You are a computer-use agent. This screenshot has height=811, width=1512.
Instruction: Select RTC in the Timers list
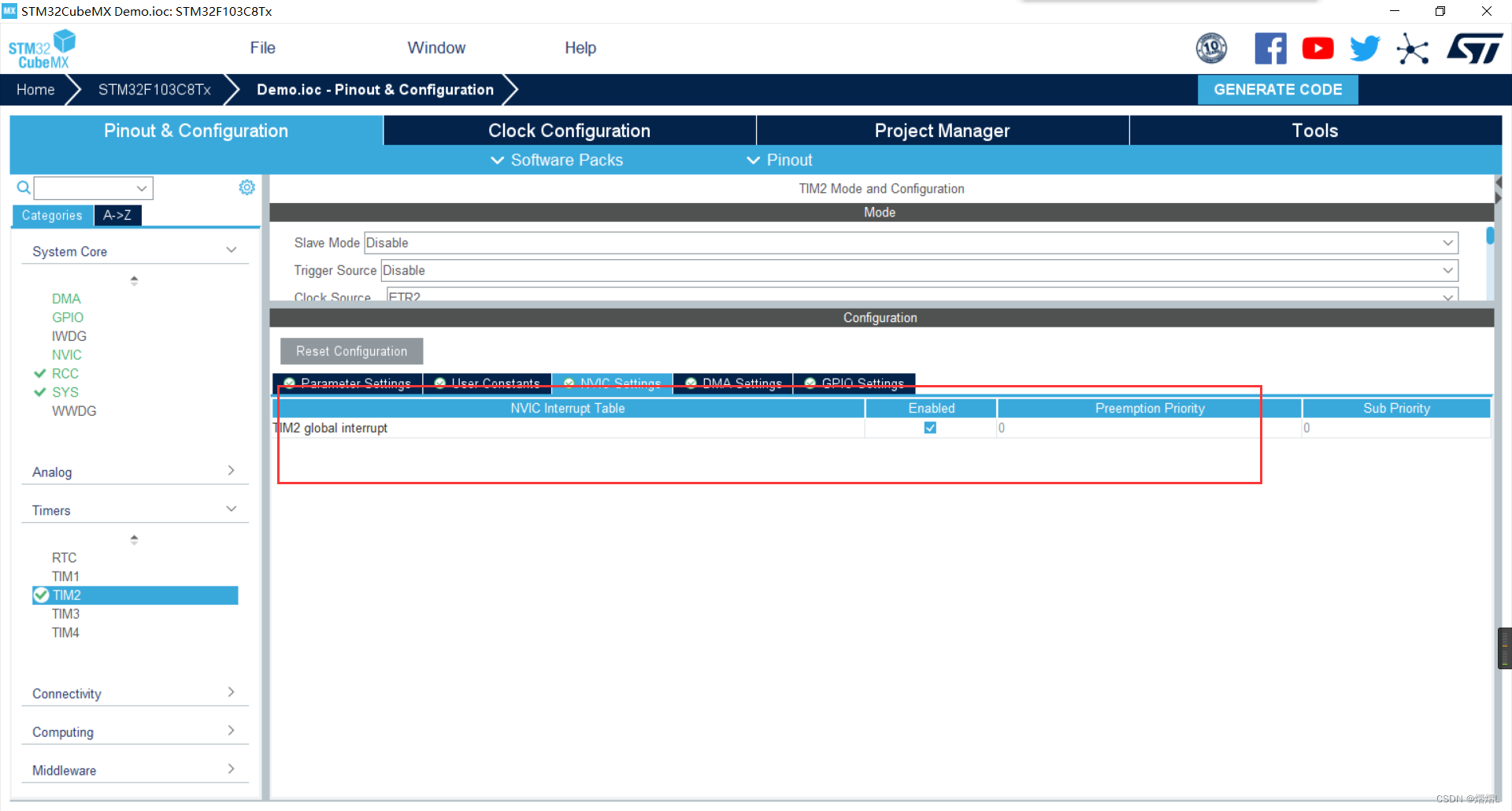65,557
